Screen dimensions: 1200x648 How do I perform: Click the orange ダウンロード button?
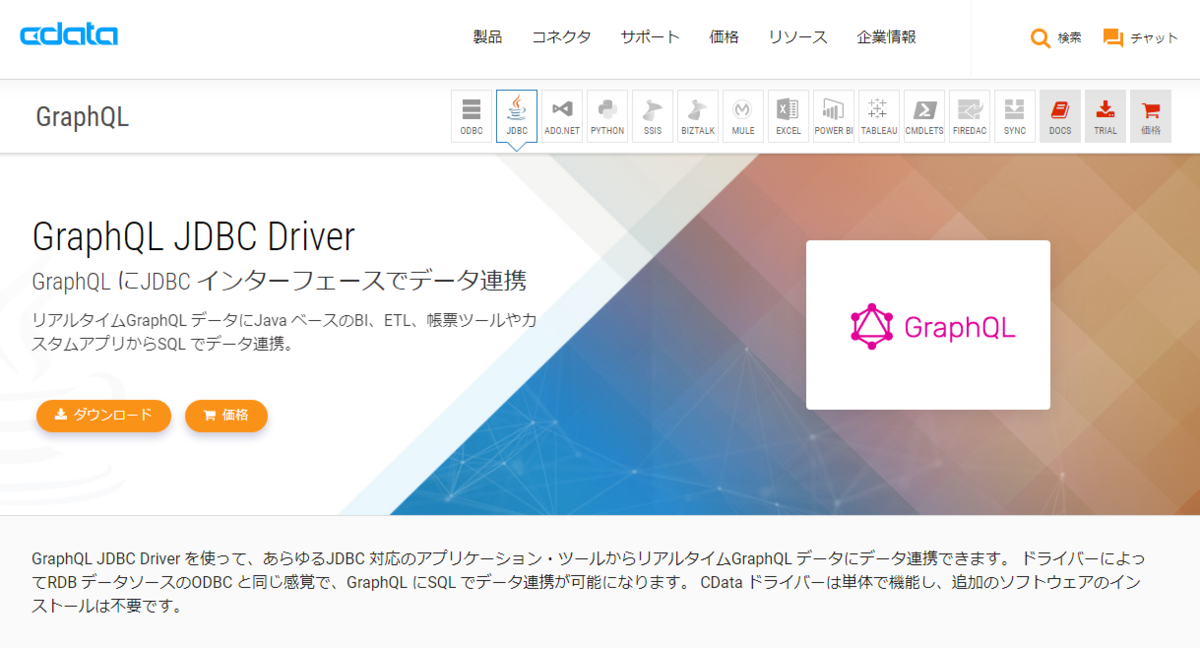tap(104, 415)
